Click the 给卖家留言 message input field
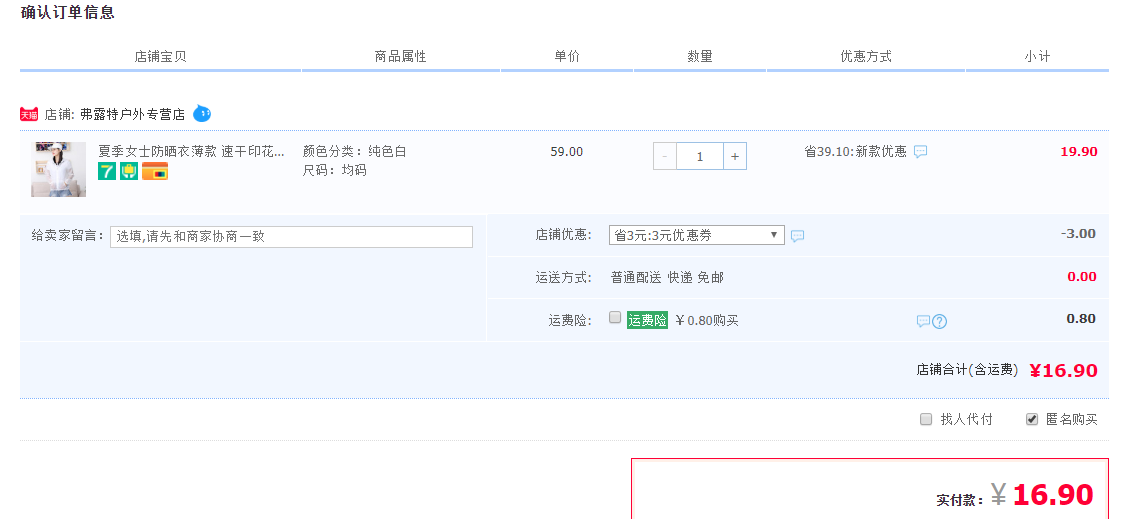Viewport: 1129px width, 519px height. click(292, 237)
